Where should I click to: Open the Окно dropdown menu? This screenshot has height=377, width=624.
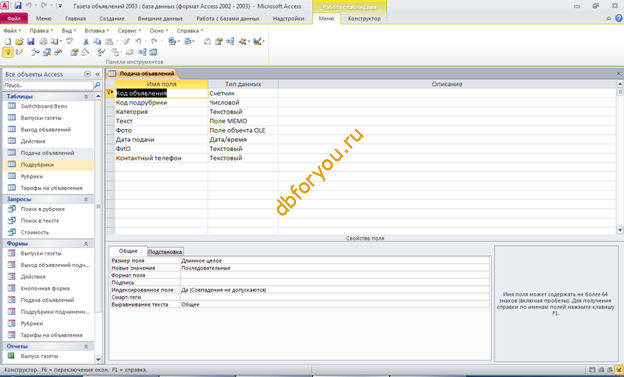[159, 31]
